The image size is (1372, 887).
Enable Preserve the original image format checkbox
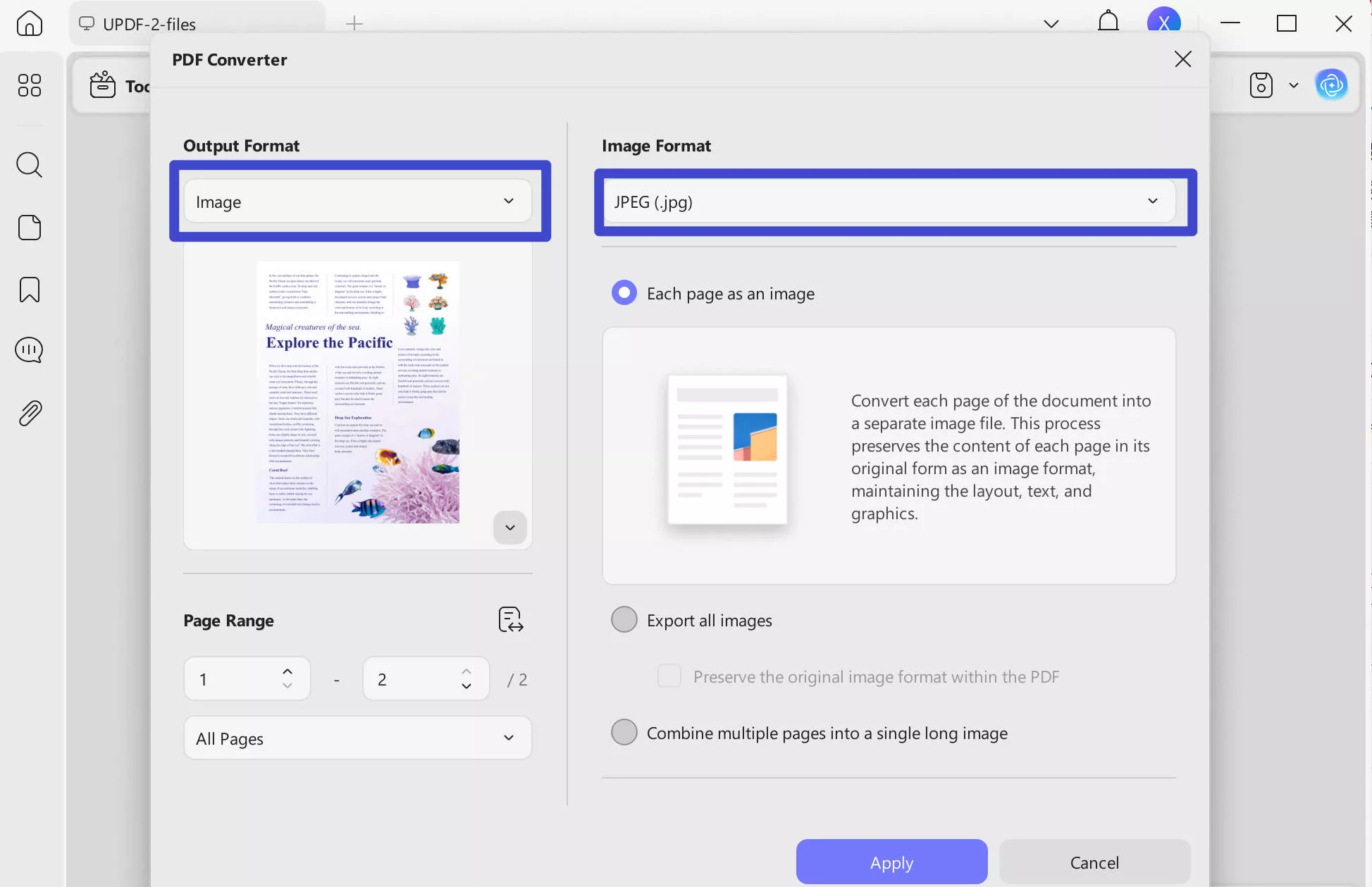(669, 676)
